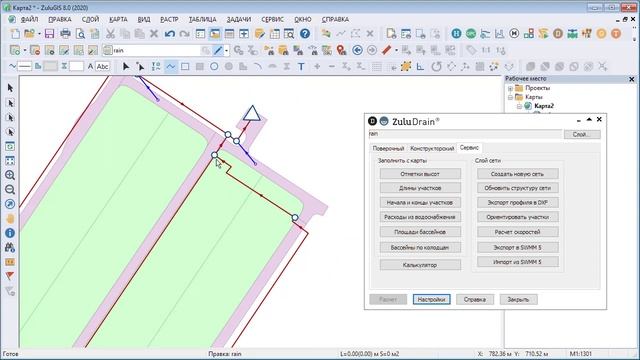Click the Слой... button in ZuluDrain
This screenshot has width=640, height=360.
(x=582, y=134)
